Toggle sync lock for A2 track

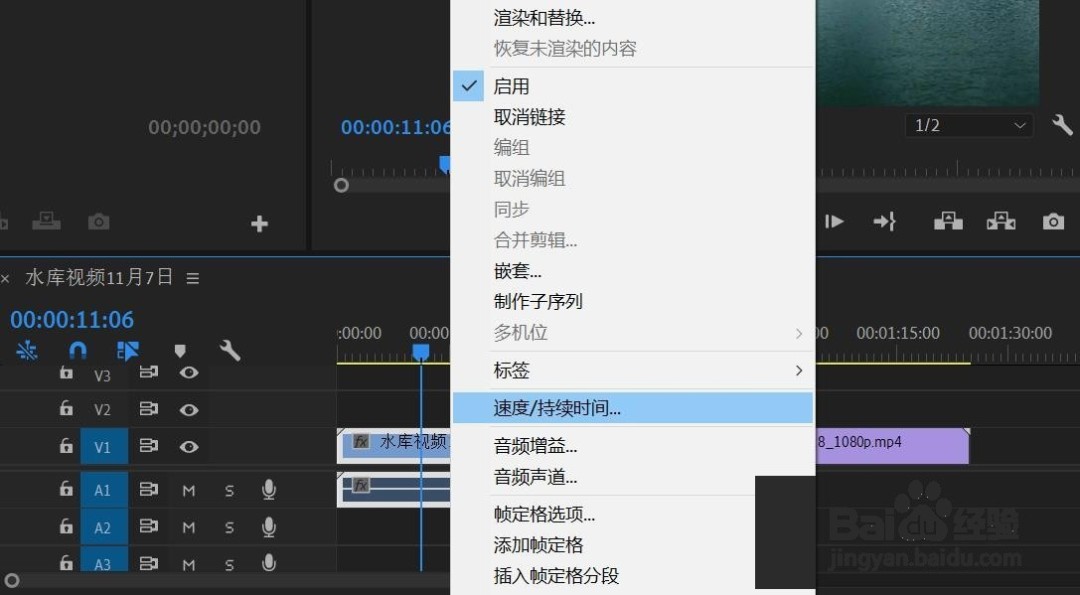[x=149, y=527]
